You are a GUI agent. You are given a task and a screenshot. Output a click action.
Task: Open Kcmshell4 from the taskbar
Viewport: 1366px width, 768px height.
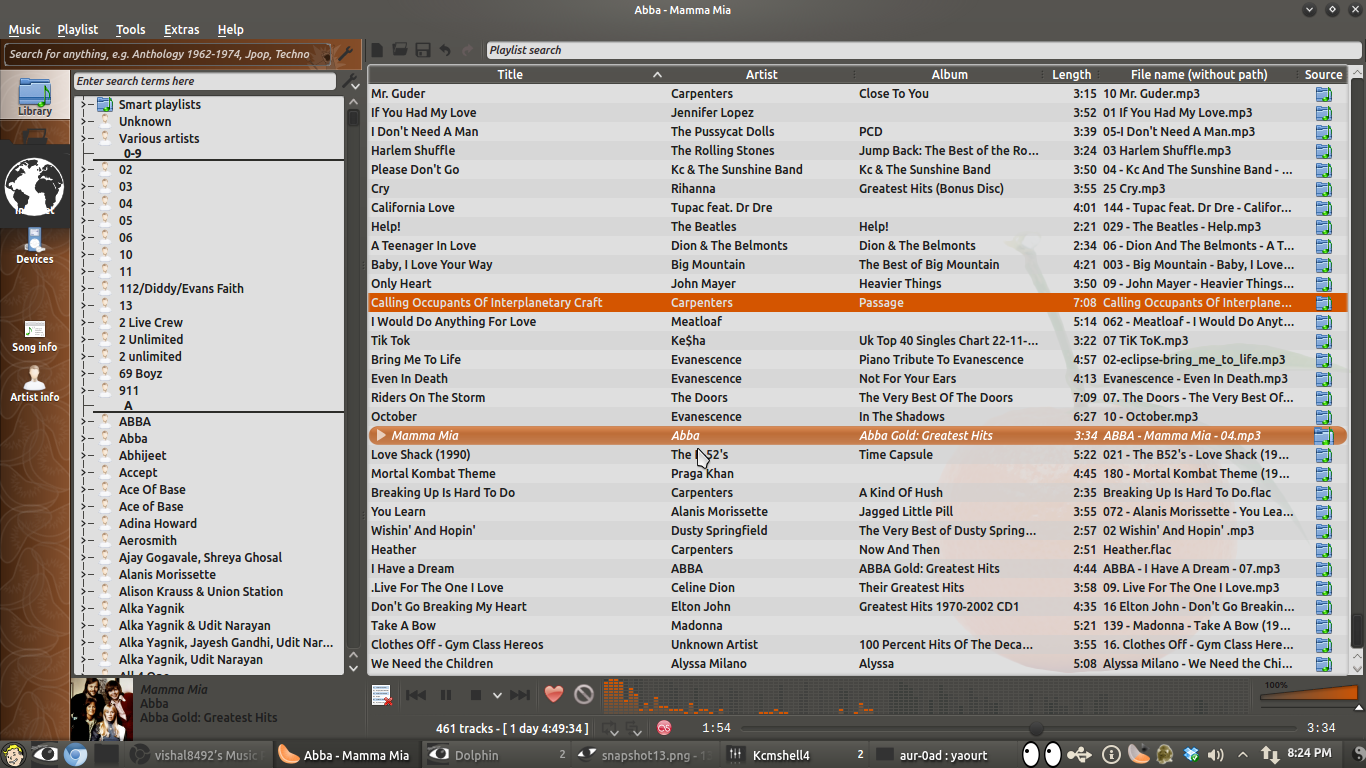tap(795, 755)
